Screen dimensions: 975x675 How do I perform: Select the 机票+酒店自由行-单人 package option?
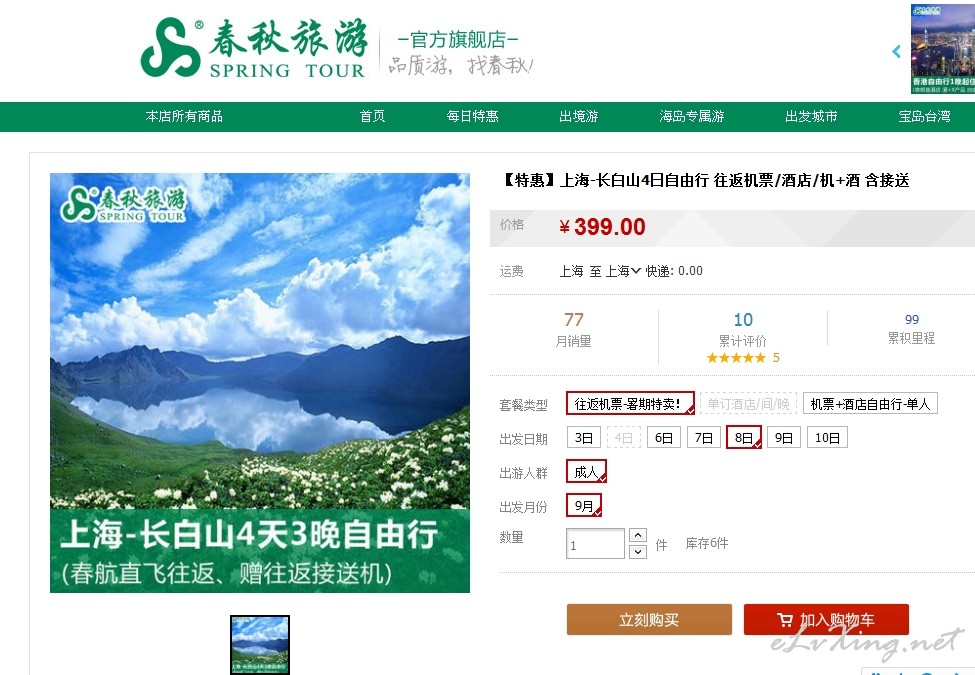tap(870, 403)
